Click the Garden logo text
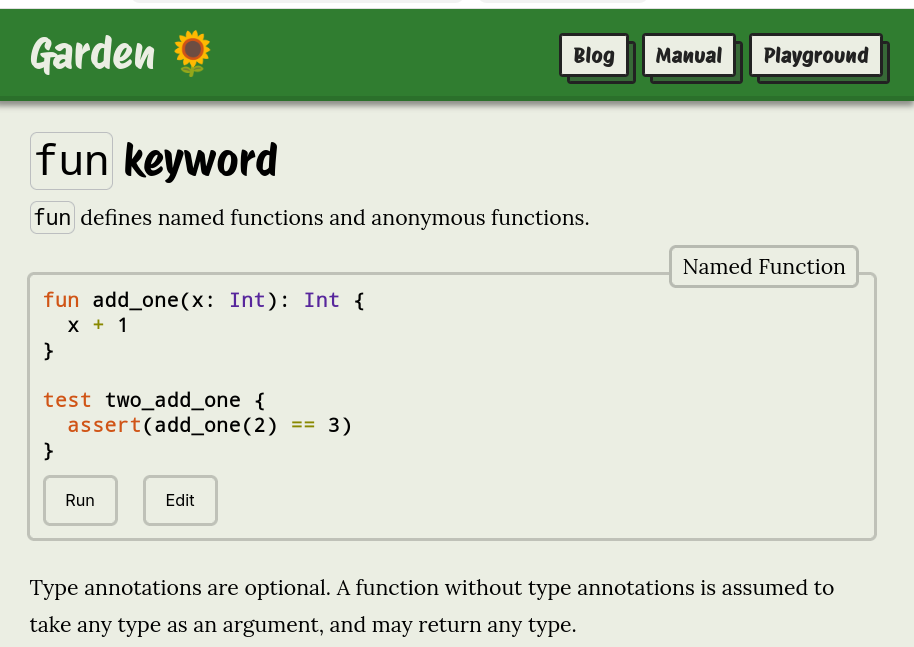This screenshot has height=647, width=914. click(92, 54)
